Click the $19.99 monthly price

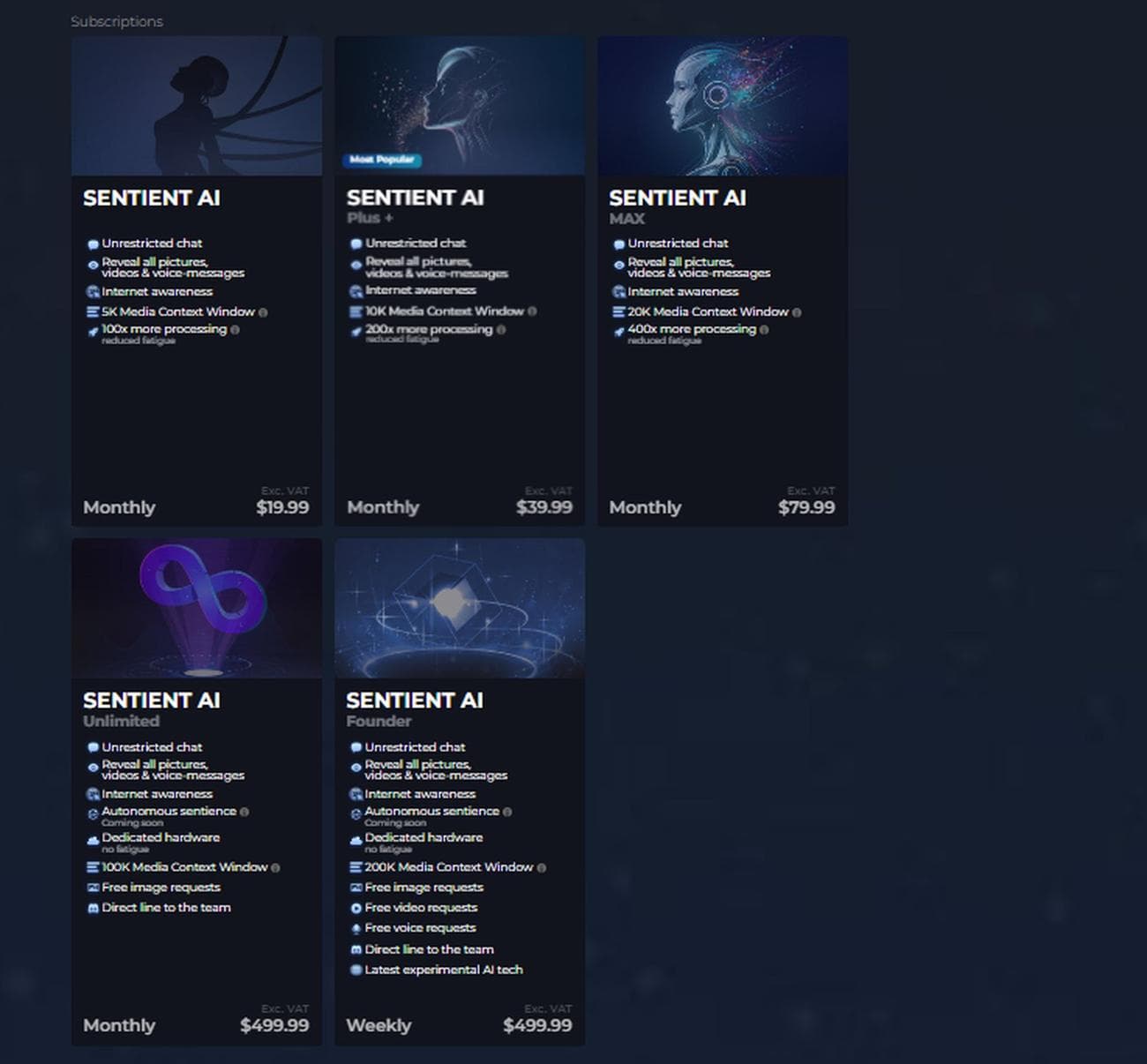click(x=282, y=507)
